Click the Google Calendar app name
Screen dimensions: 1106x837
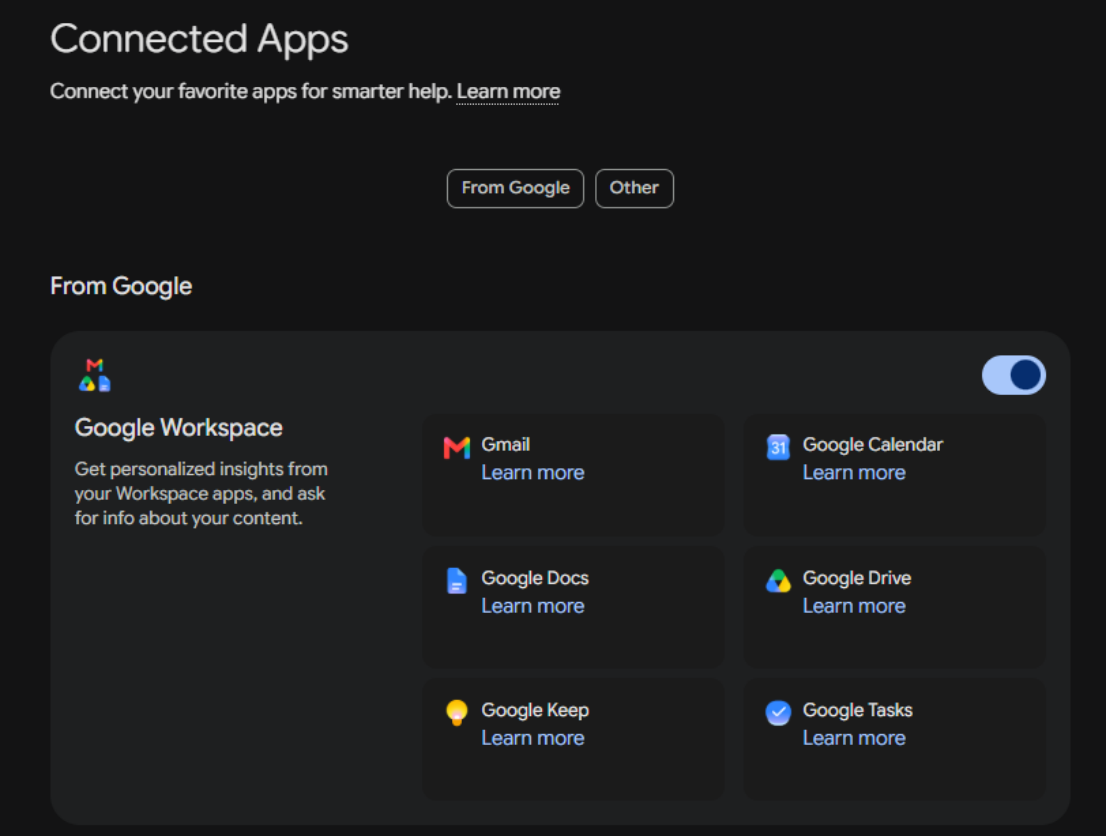point(873,445)
